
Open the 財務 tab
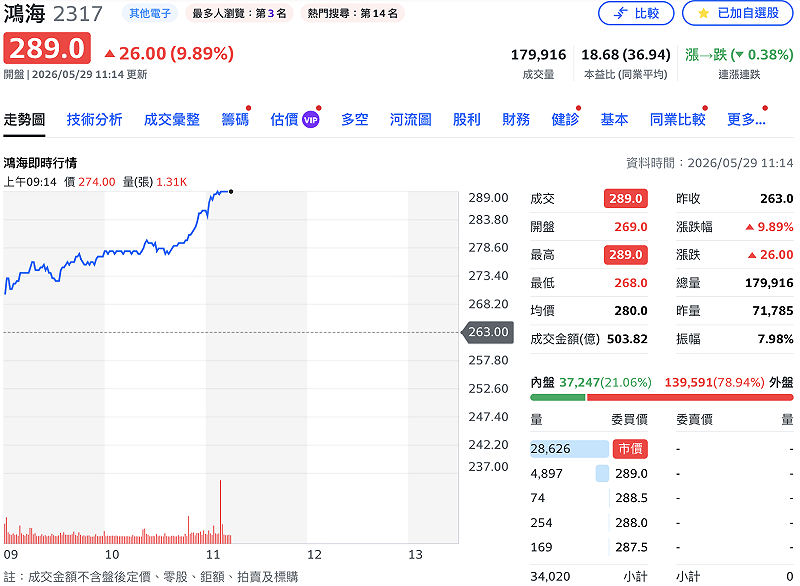click(516, 119)
